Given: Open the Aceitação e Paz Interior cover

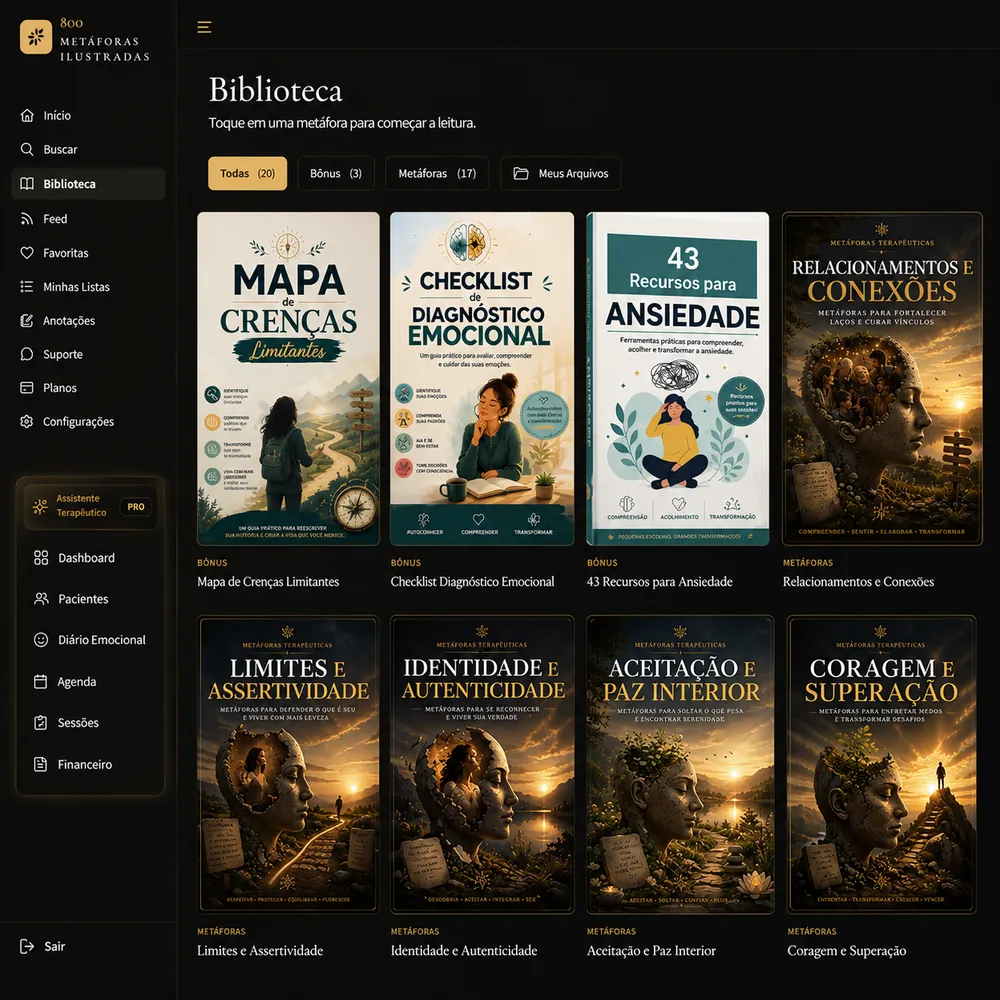Looking at the screenshot, I should point(680,765).
